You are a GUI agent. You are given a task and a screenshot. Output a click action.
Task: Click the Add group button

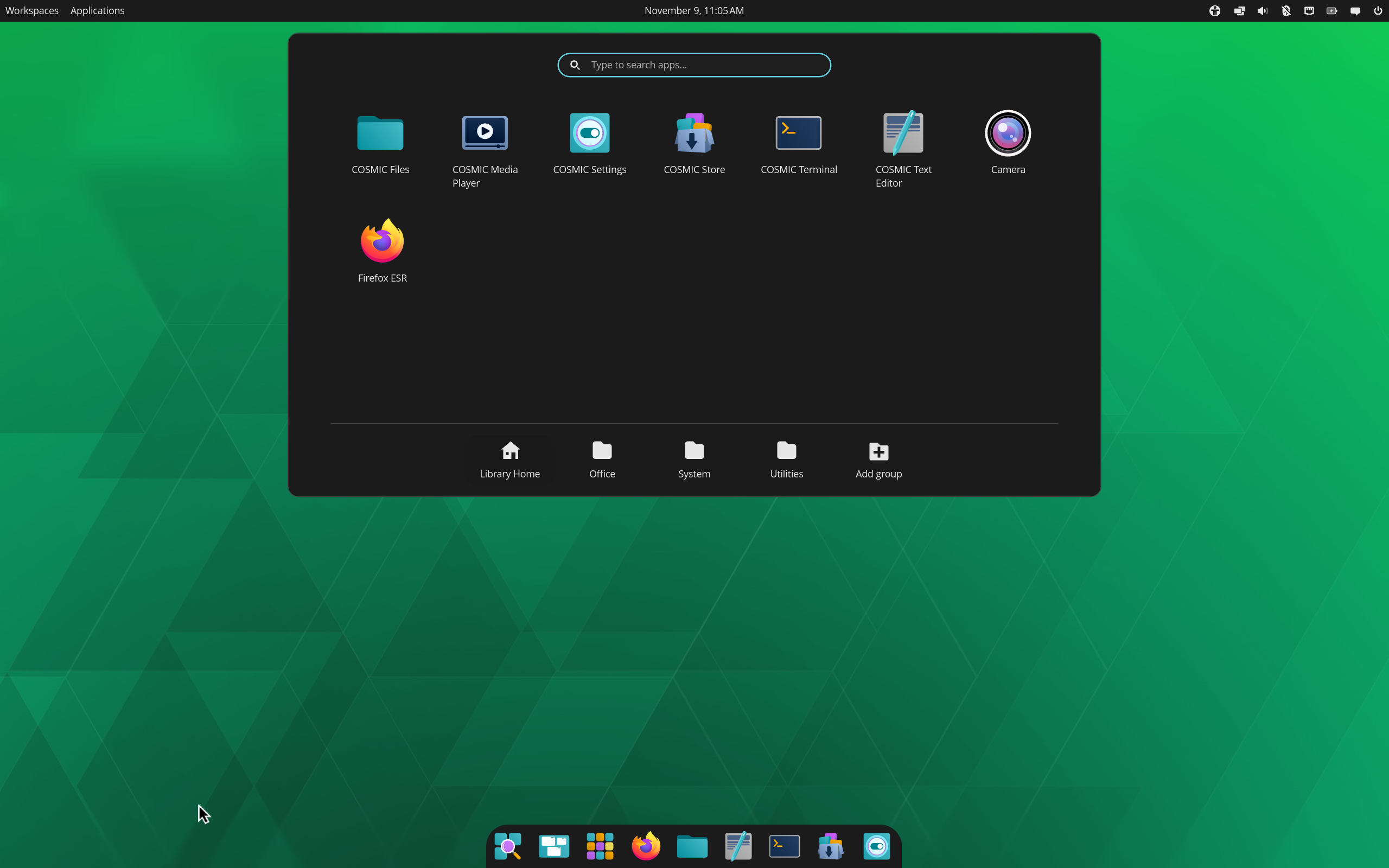point(879,461)
